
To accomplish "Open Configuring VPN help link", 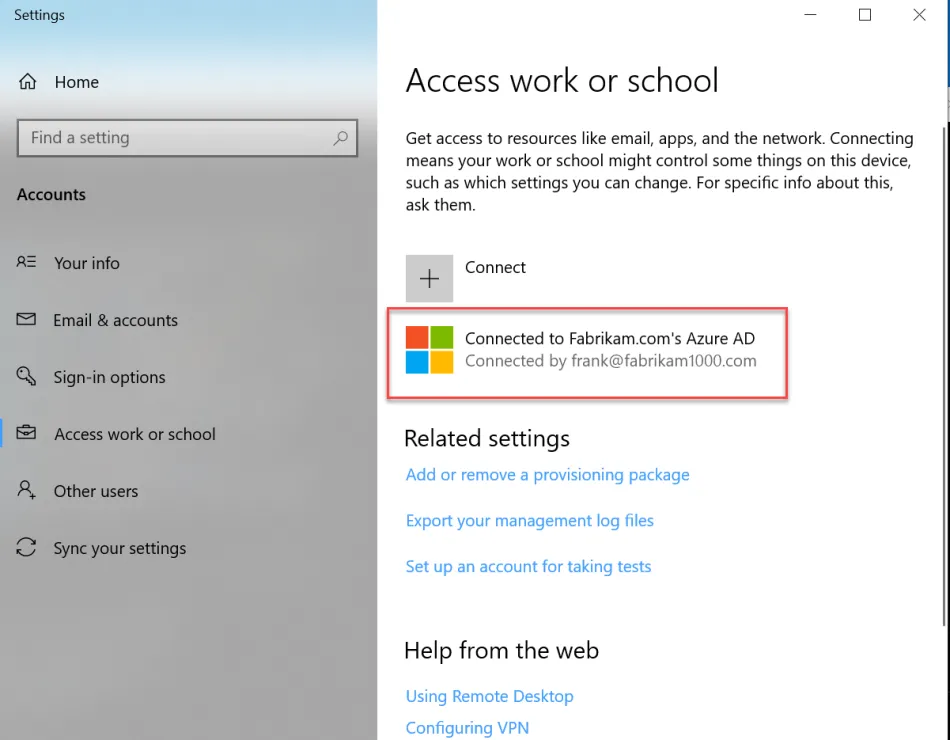I will [467, 728].
